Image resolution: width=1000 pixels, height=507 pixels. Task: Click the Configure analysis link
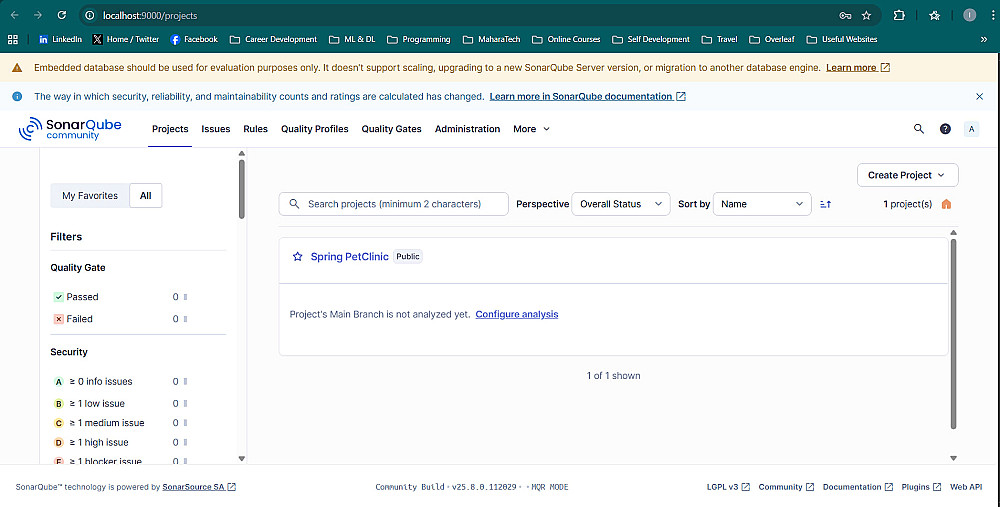coord(517,314)
